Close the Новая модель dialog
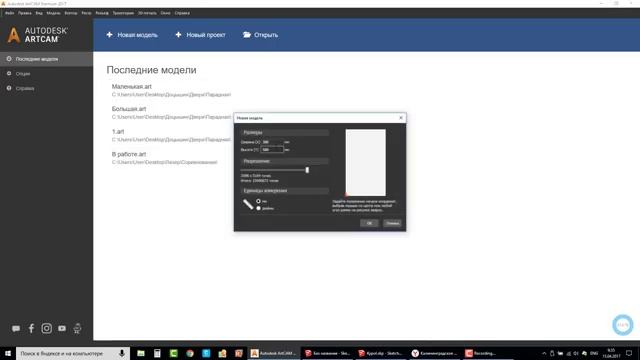Screen dimensions: 640x360 pos(401,118)
